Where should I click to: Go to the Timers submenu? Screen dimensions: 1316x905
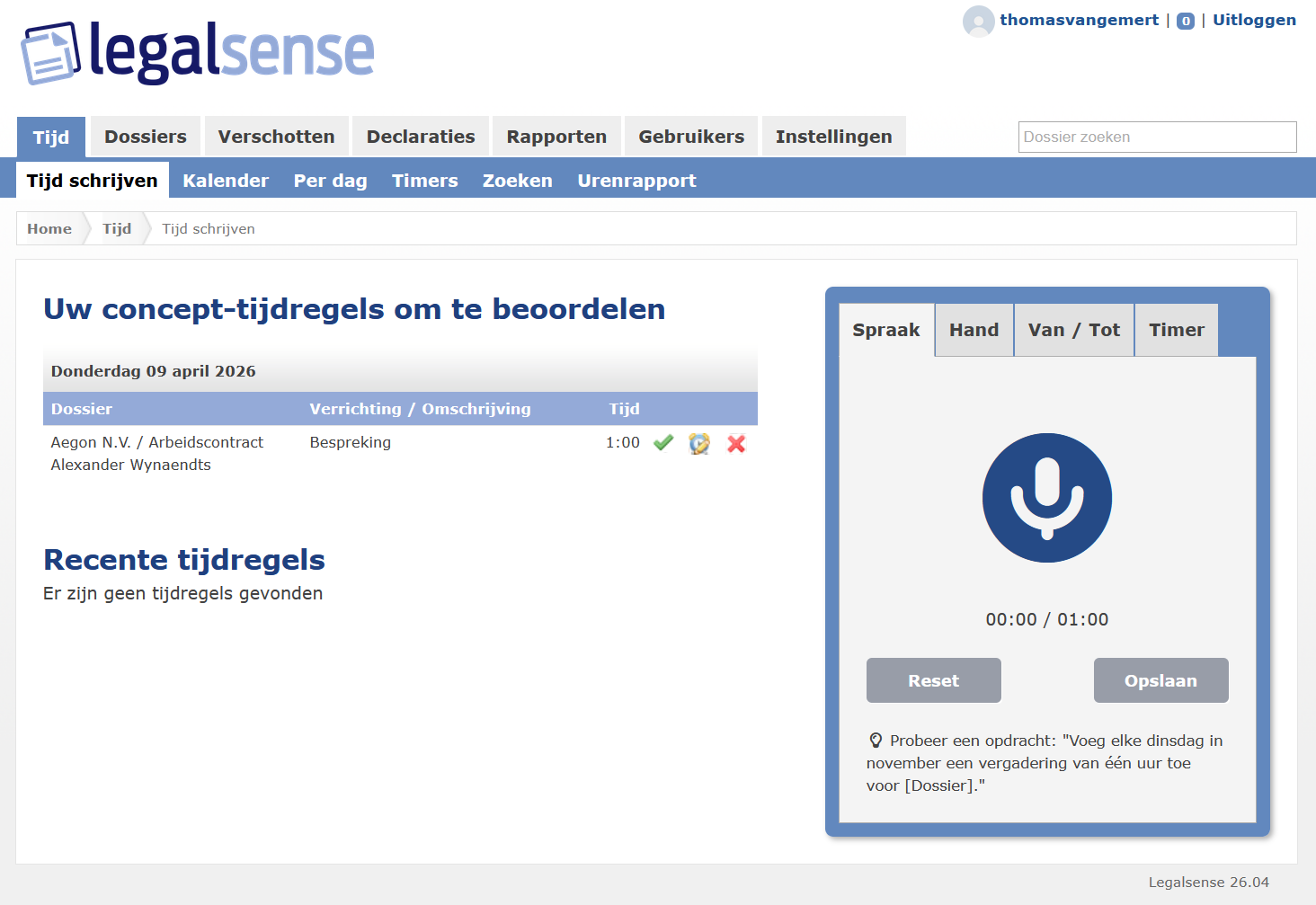coord(425,181)
